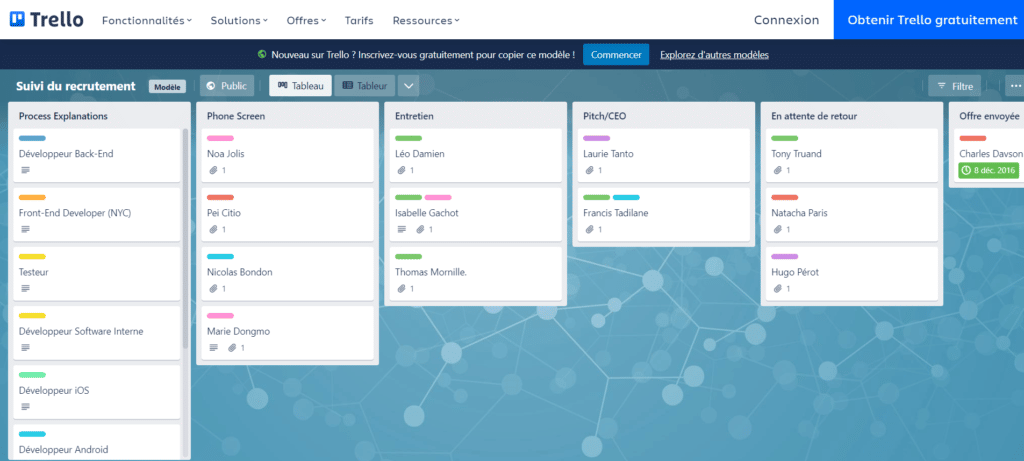
Task: Click the attachment icon on Laurie Tanto card
Action: tap(589, 171)
